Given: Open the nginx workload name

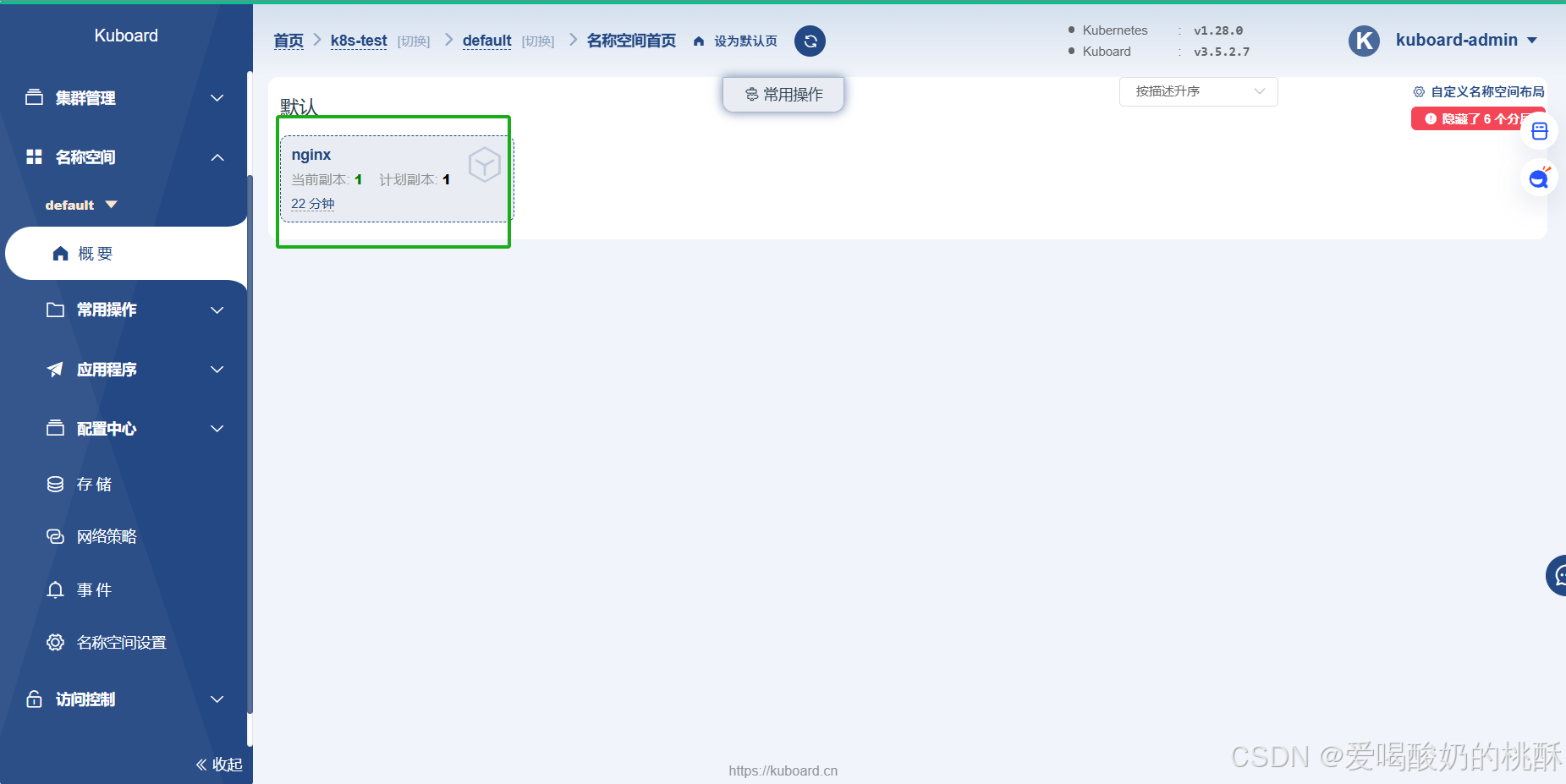Looking at the screenshot, I should pyautogui.click(x=311, y=155).
